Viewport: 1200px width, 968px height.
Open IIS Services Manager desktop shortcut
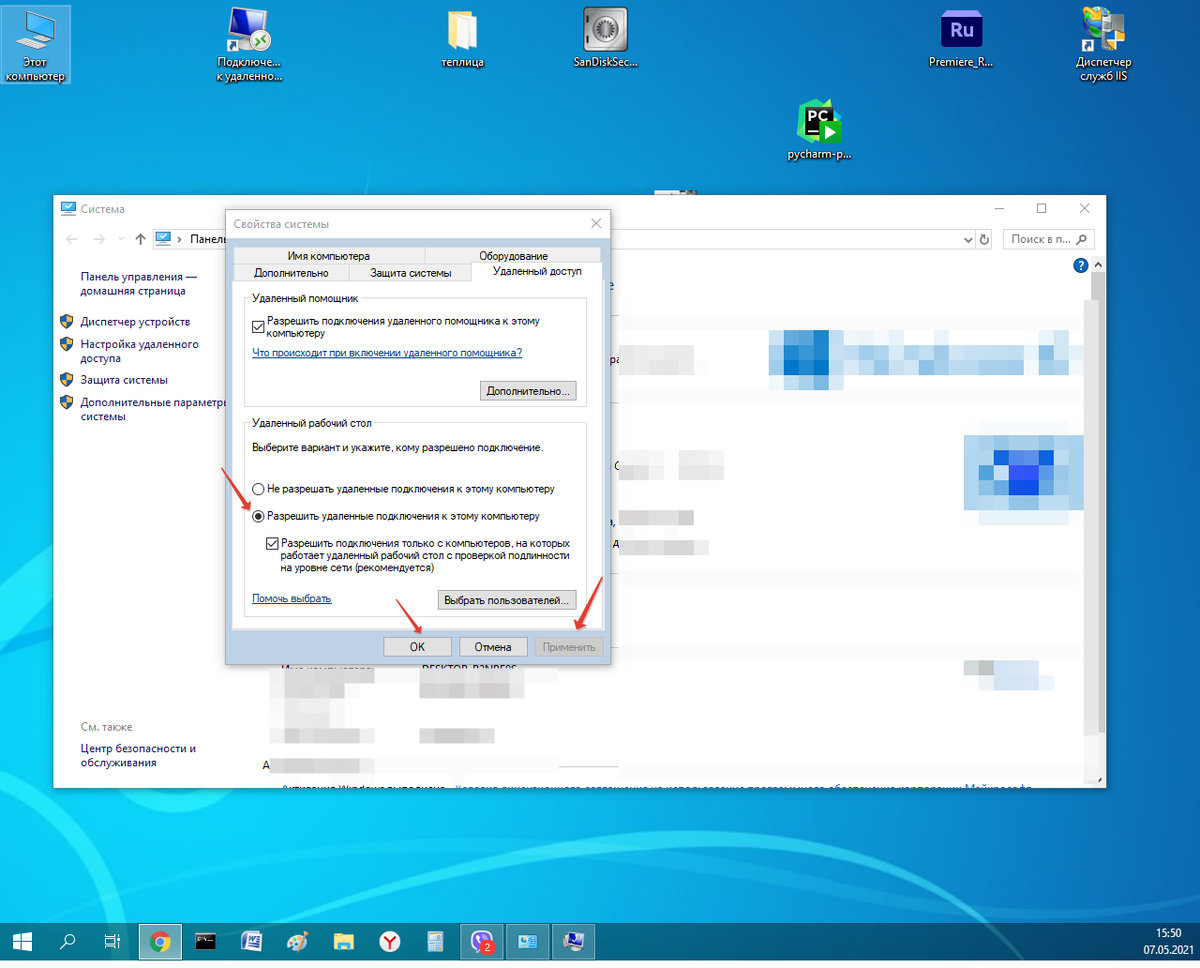pyautogui.click(x=1103, y=45)
